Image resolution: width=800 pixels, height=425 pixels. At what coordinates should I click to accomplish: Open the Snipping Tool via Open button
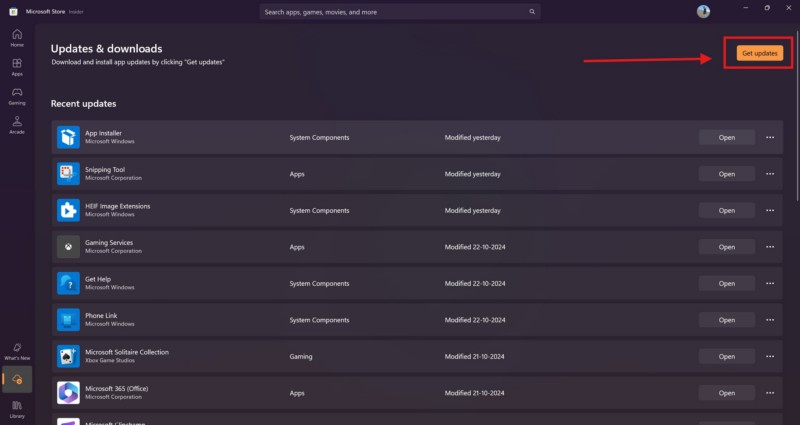[x=726, y=174]
